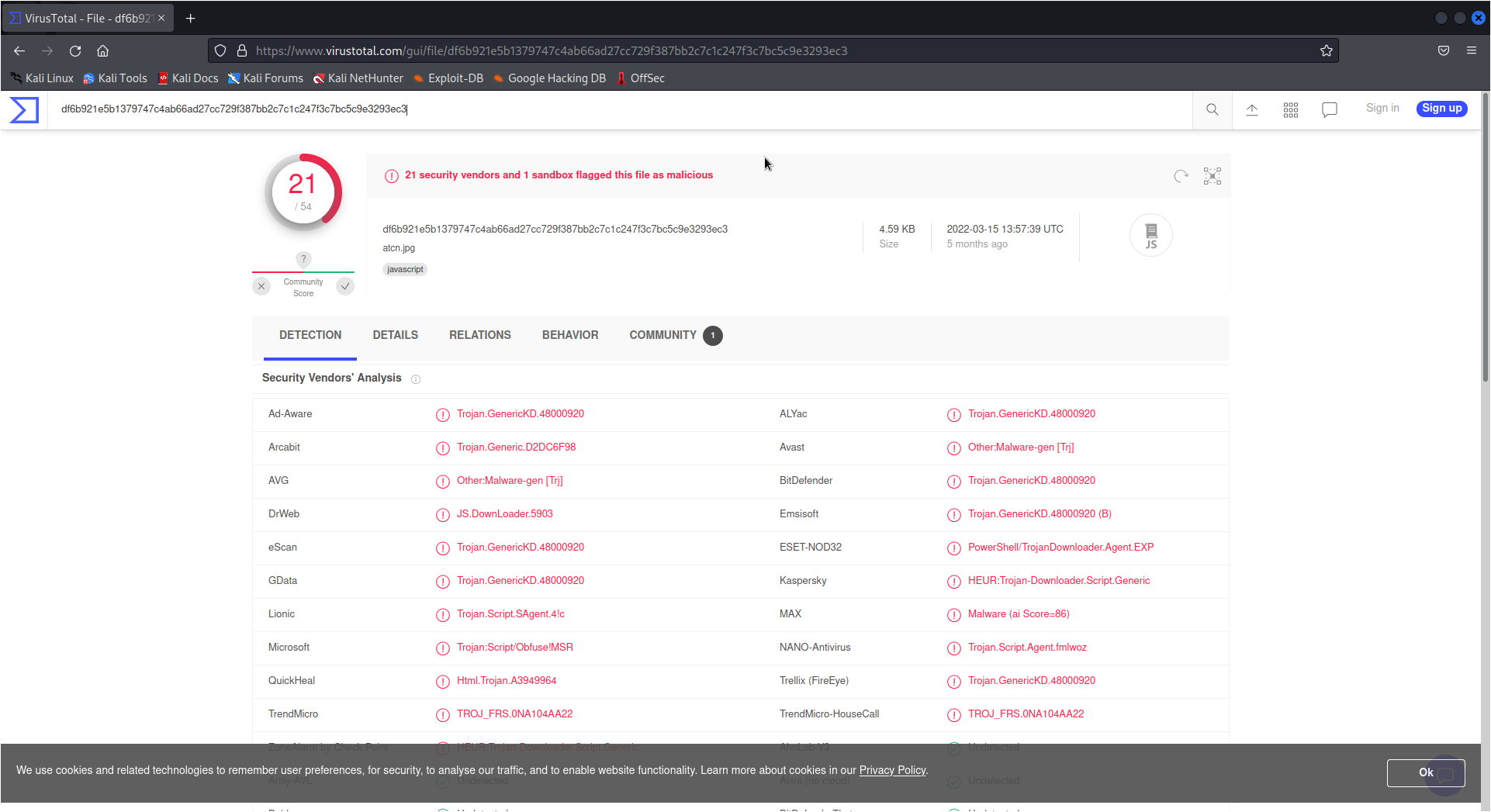
Task: Click the VirusTotal logo icon
Action: click(x=24, y=109)
